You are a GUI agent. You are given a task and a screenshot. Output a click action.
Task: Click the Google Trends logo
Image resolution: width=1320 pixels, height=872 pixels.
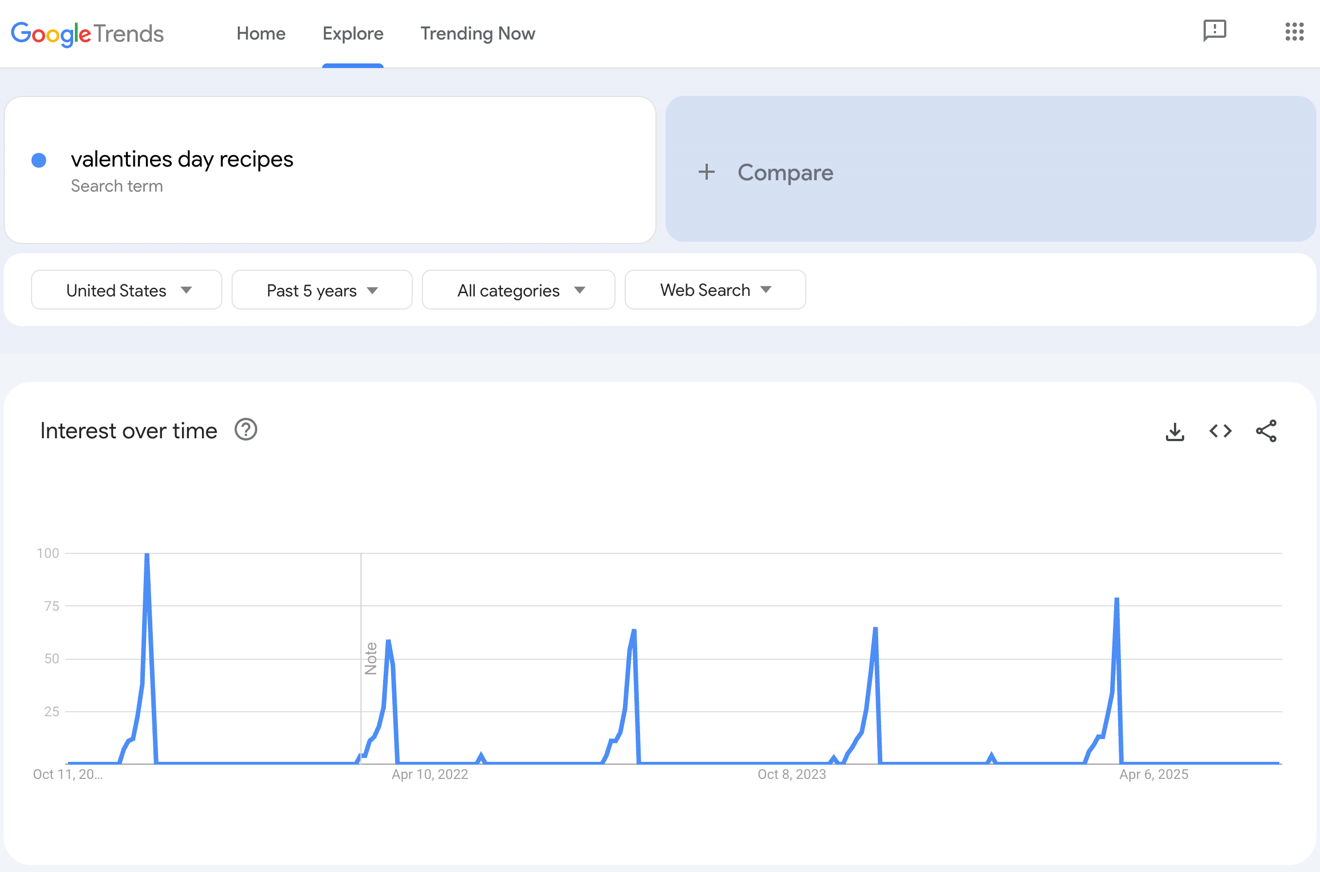(87, 33)
